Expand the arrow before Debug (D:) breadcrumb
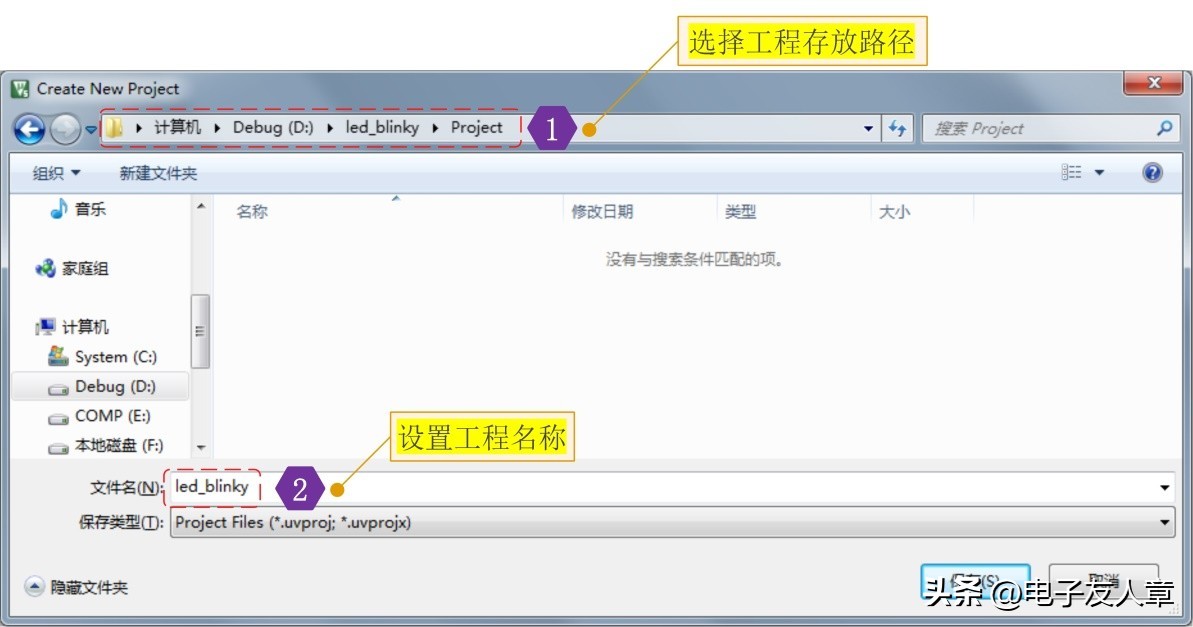Image resolution: width=1193 pixels, height=627 pixels. tap(217, 128)
